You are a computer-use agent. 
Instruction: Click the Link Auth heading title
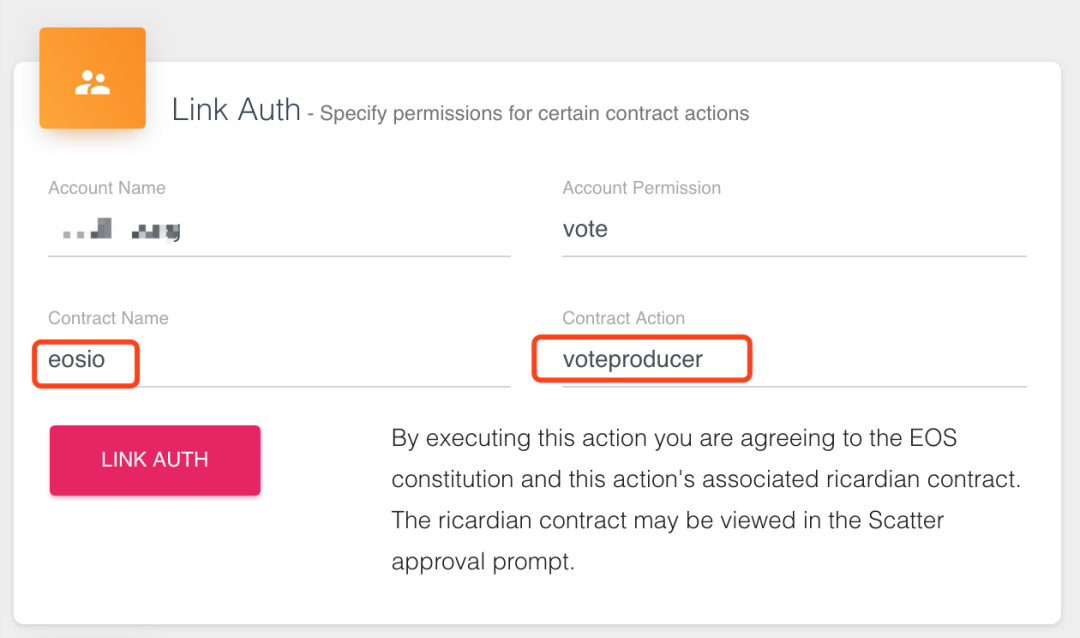tap(236, 110)
